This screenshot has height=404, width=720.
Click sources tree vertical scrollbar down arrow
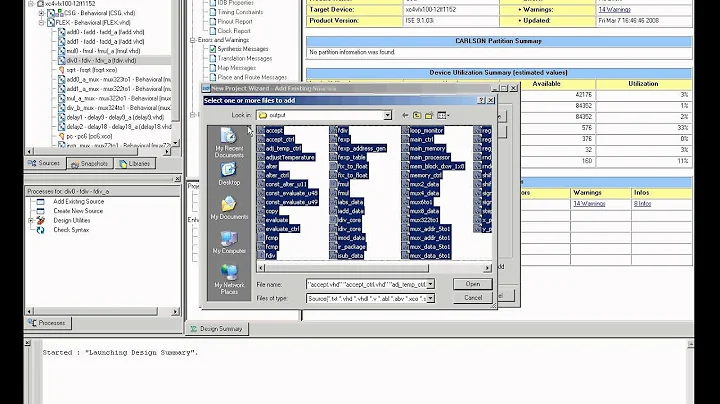(175, 143)
